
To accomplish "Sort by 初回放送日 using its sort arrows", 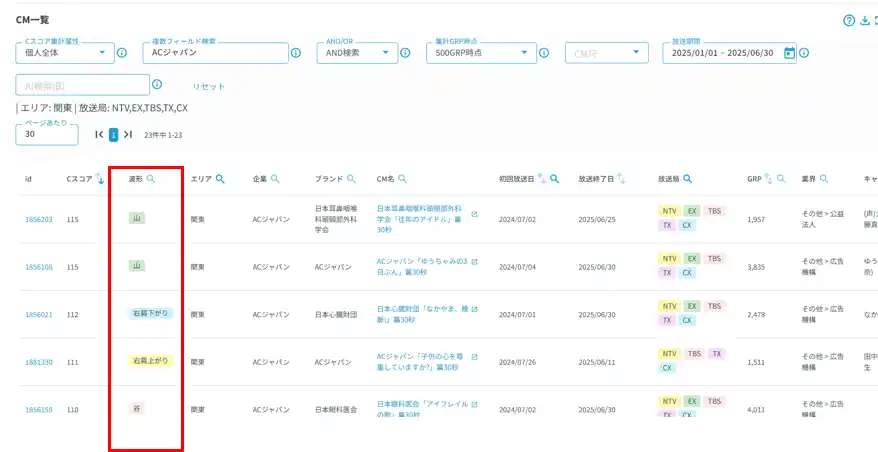I will pos(542,179).
